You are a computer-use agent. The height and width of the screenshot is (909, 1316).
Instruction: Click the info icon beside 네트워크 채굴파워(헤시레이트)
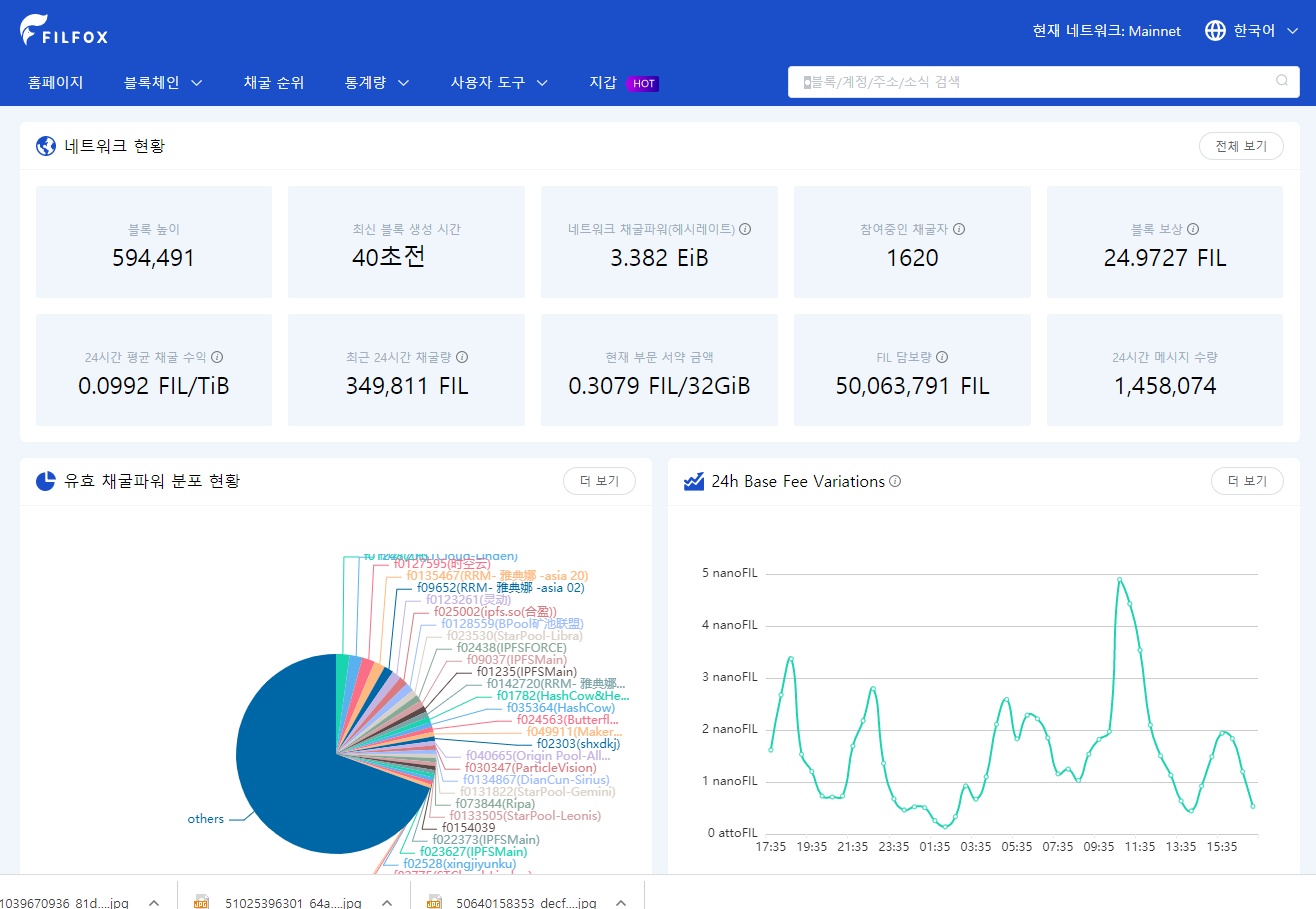(x=745, y=229)
